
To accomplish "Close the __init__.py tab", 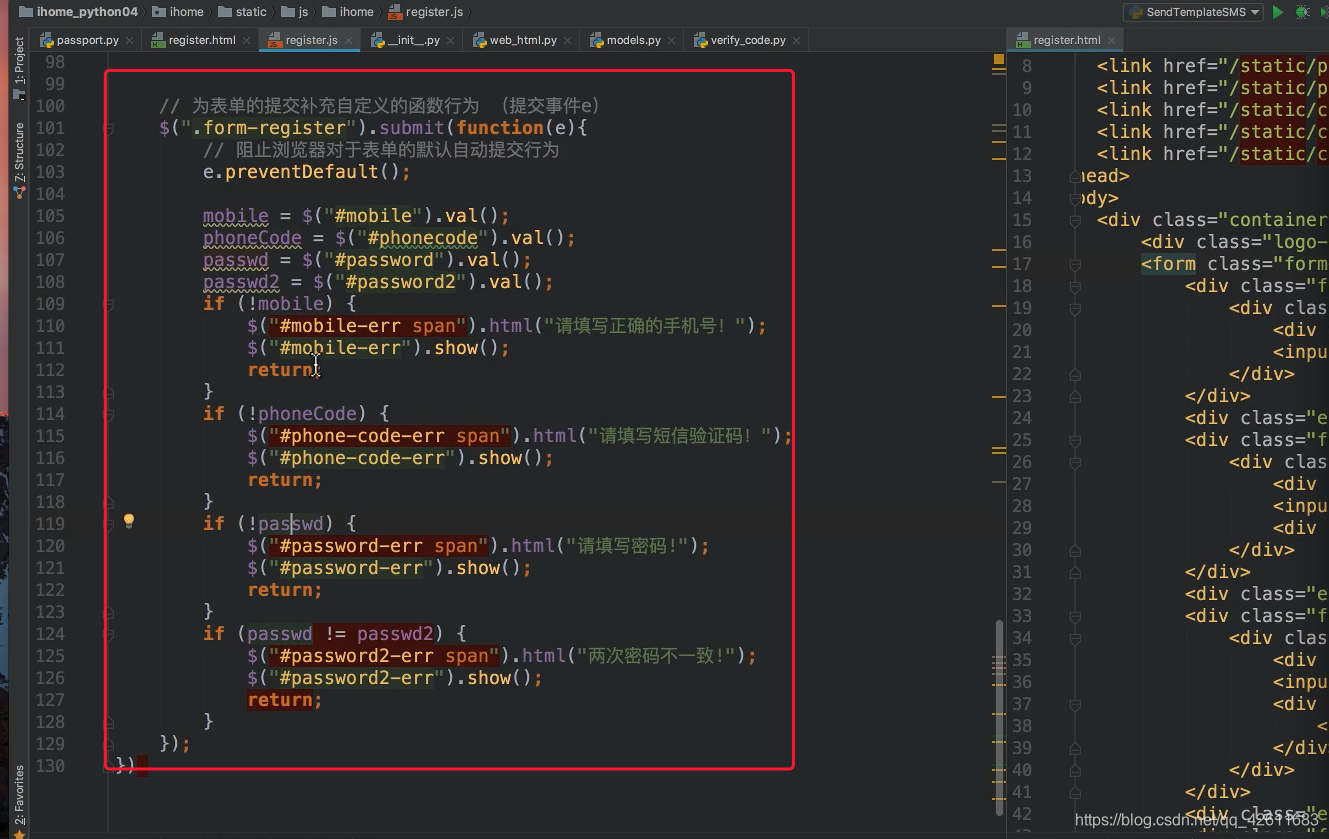I will pos(452,41).
